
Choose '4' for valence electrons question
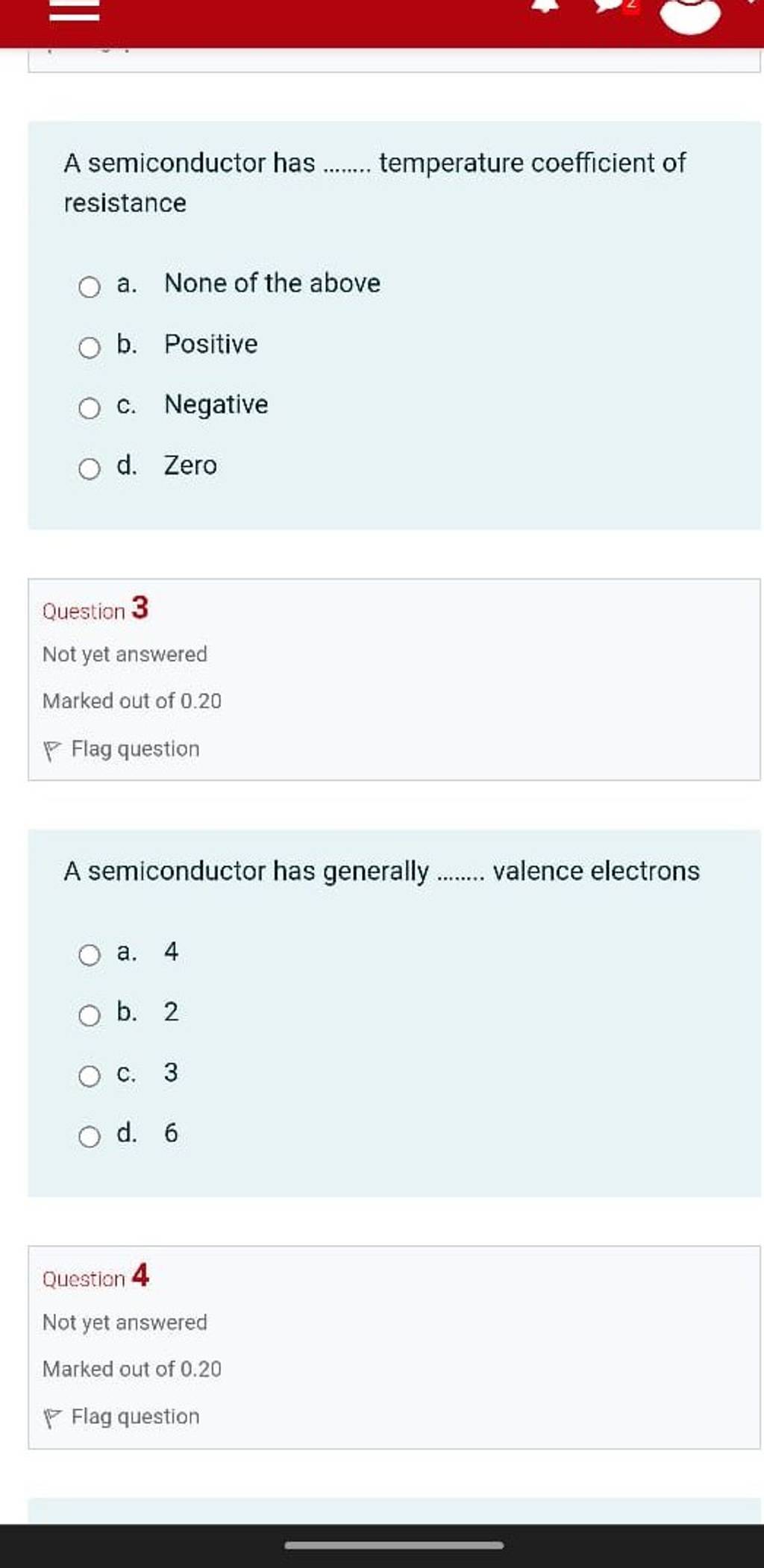point(90,955)
